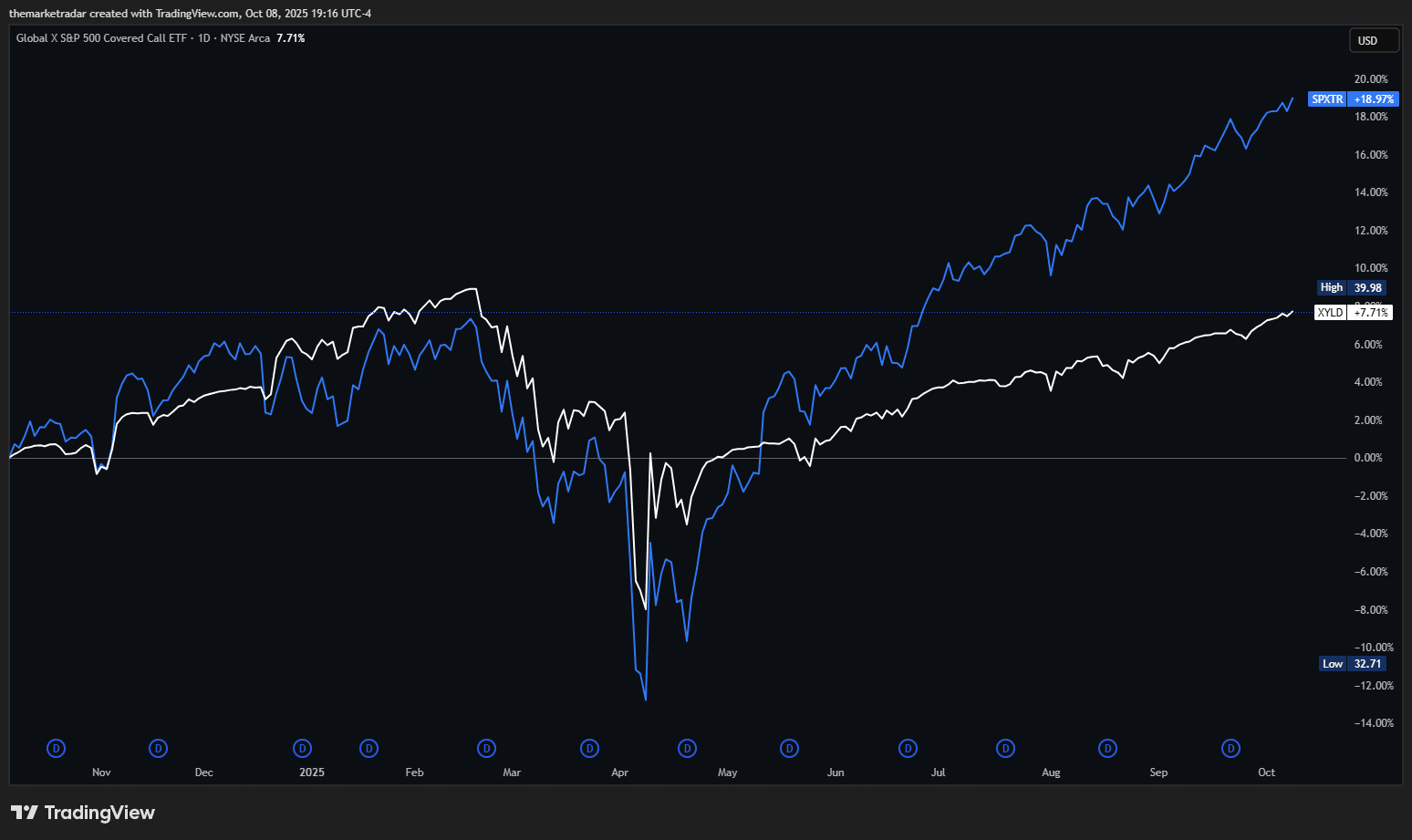
Task: Open the USD currency selector
Action: (x=1374, y=39)
